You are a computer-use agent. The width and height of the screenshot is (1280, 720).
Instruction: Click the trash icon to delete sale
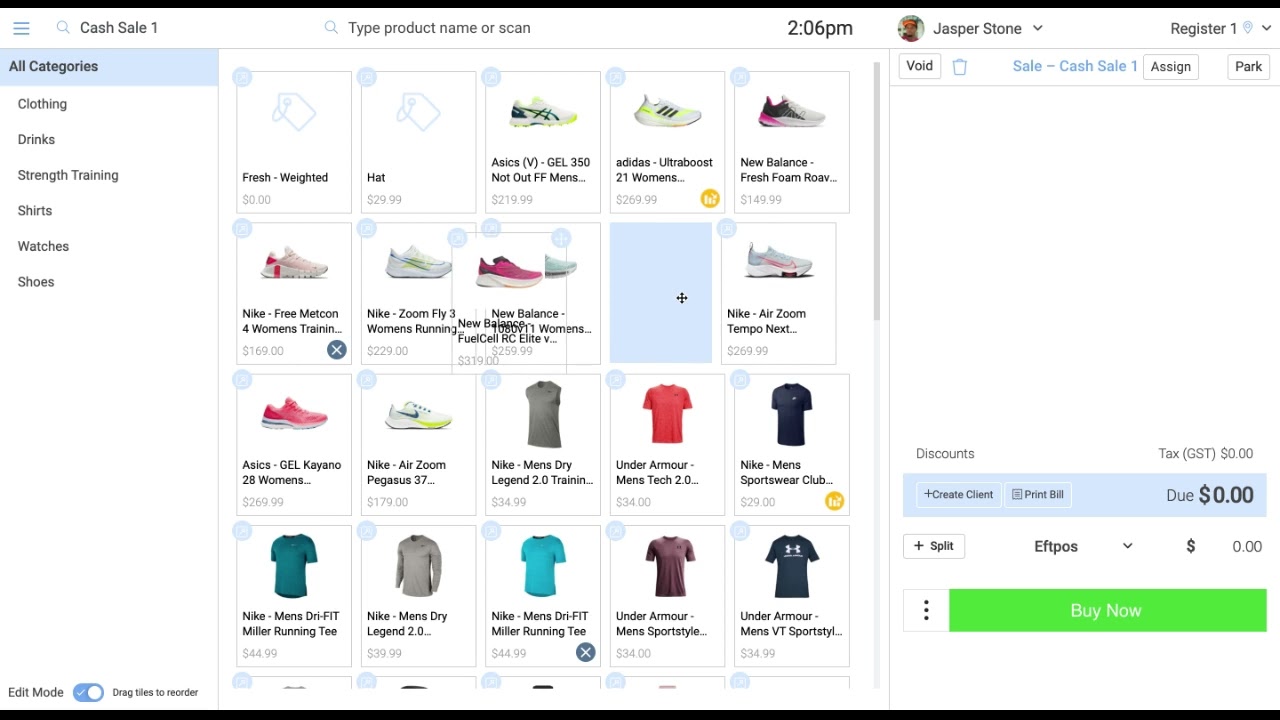pos(960,67)
